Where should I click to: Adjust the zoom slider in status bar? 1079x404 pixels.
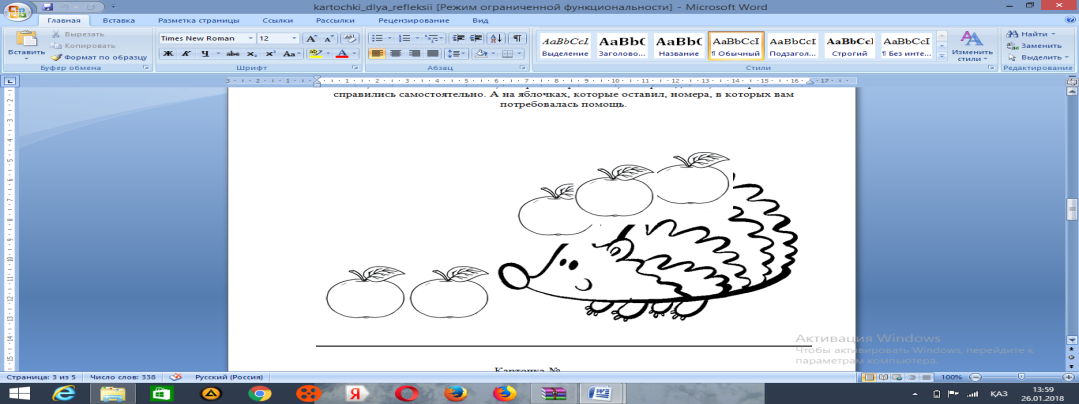[x=1021, y=377]
